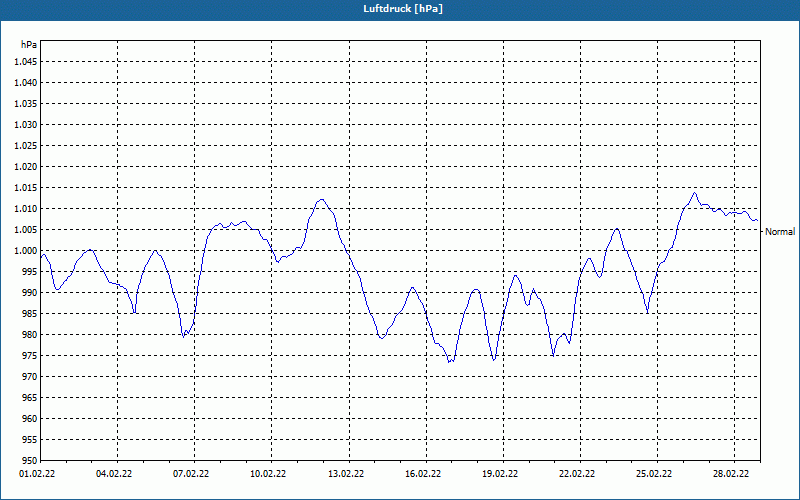800x500 pixels.
Task: Click the 1.005 axis value
Action: (26, 230)
